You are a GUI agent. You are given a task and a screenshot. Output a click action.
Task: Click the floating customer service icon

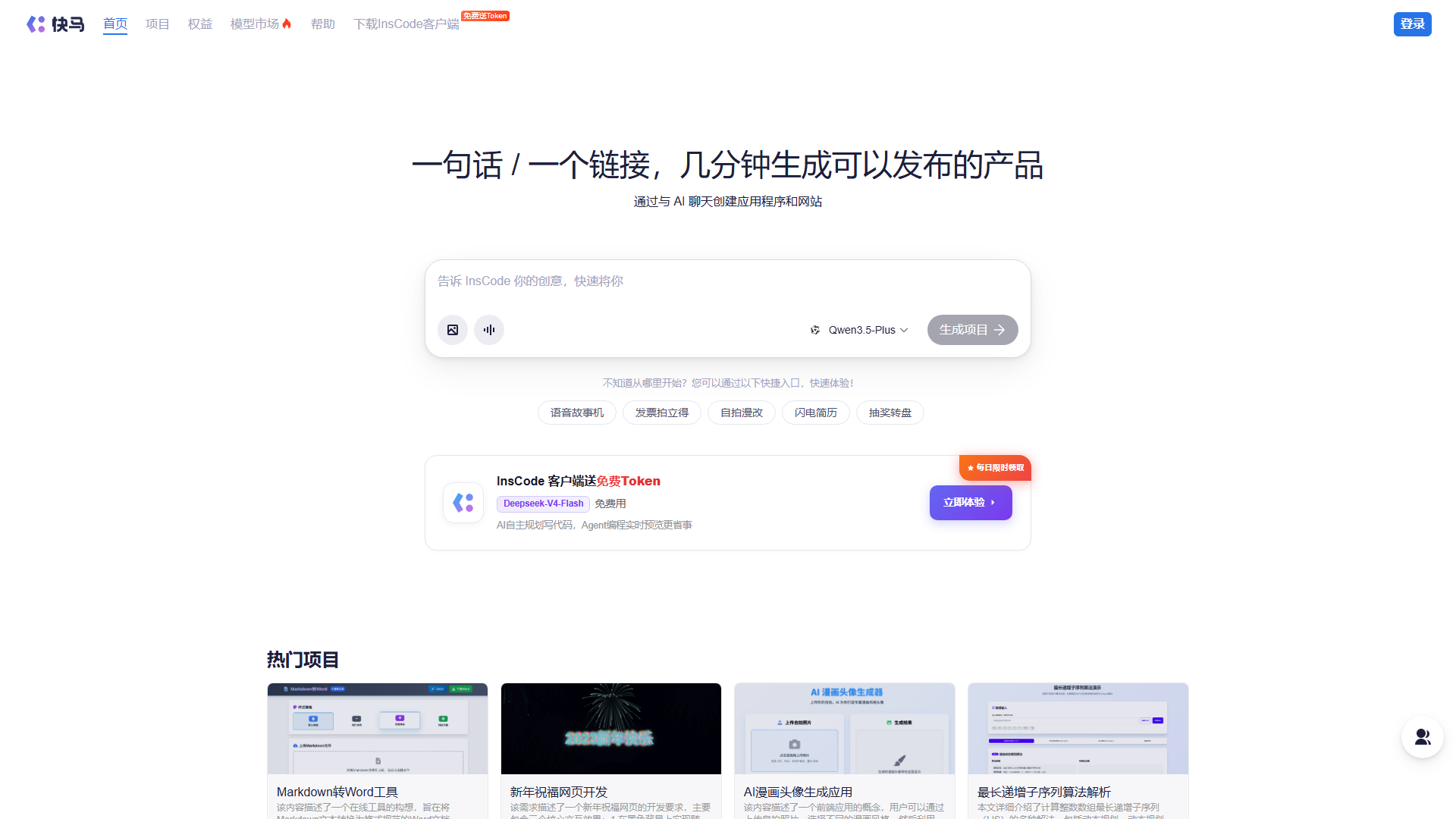click(1423, 737)
